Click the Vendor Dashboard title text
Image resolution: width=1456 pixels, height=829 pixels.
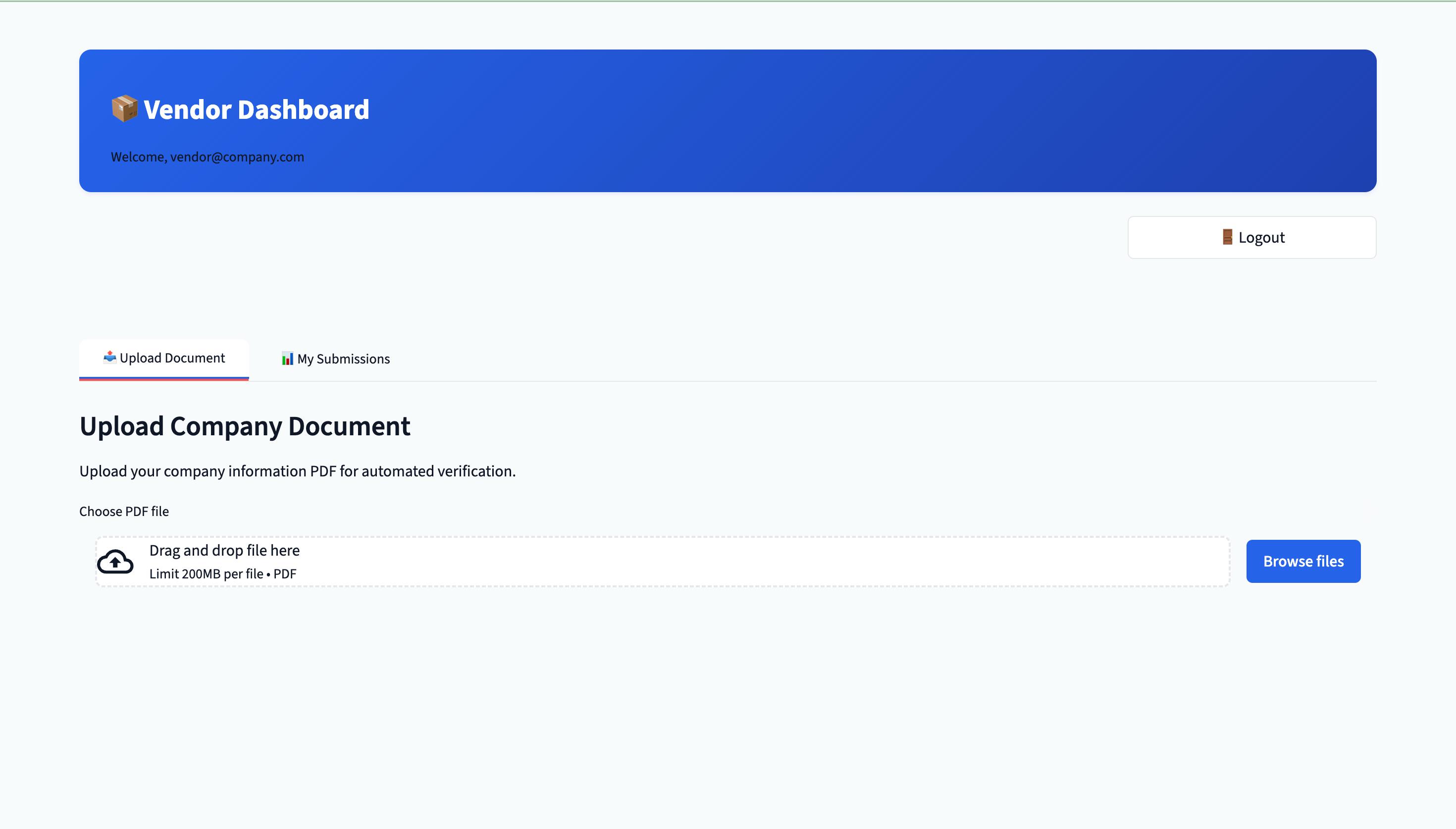point(256,110)
